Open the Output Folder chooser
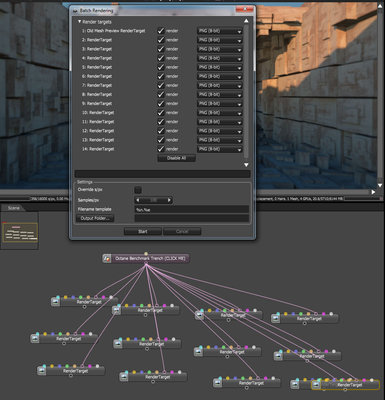The width and height of the screenshot is (385, 400). coord(95,218)
